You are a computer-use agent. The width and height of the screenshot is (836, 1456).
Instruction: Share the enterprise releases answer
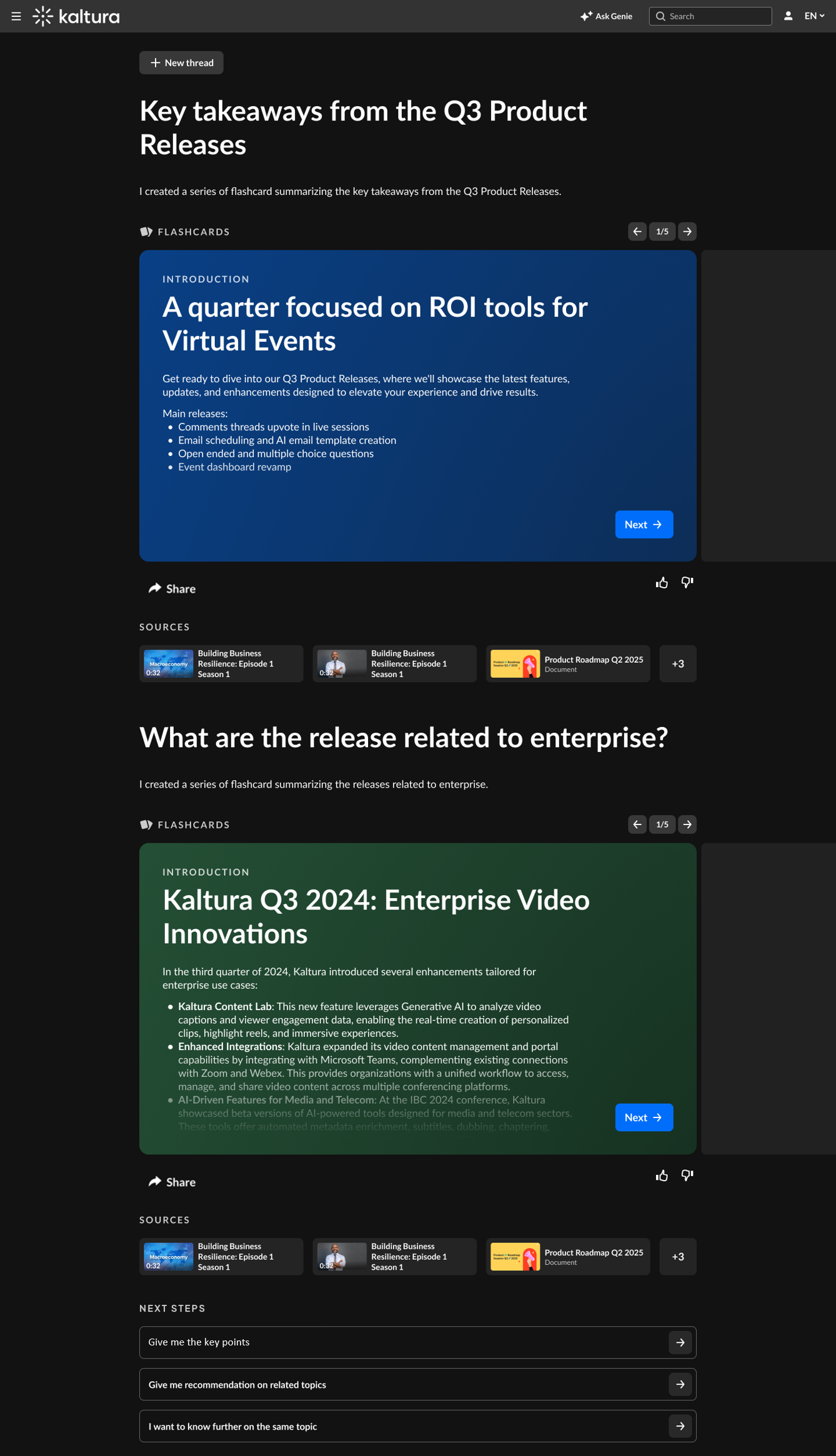[x=172, y=1182]
